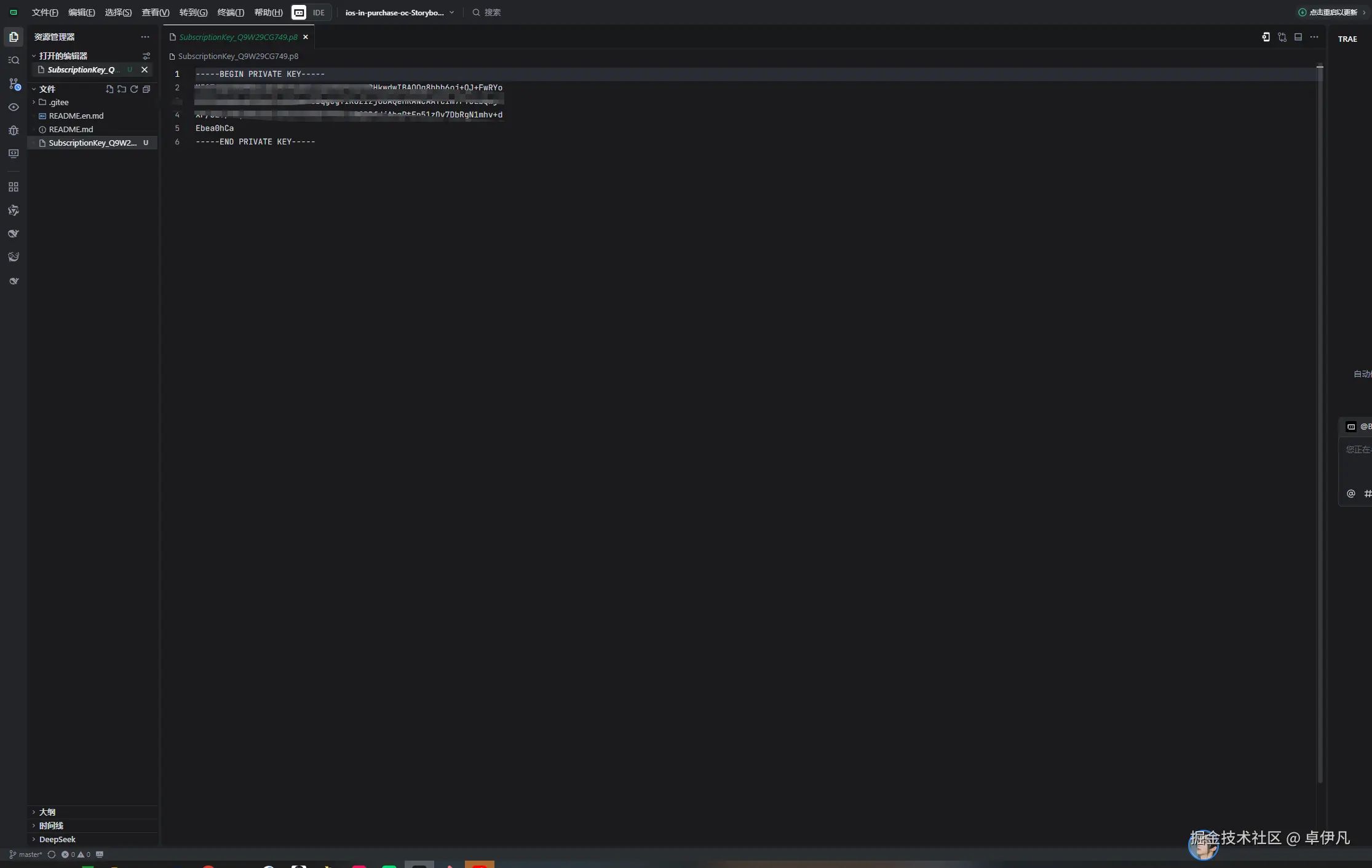
Task: Click the device settings icon in editor toolbar
Action: point(1266,37)
